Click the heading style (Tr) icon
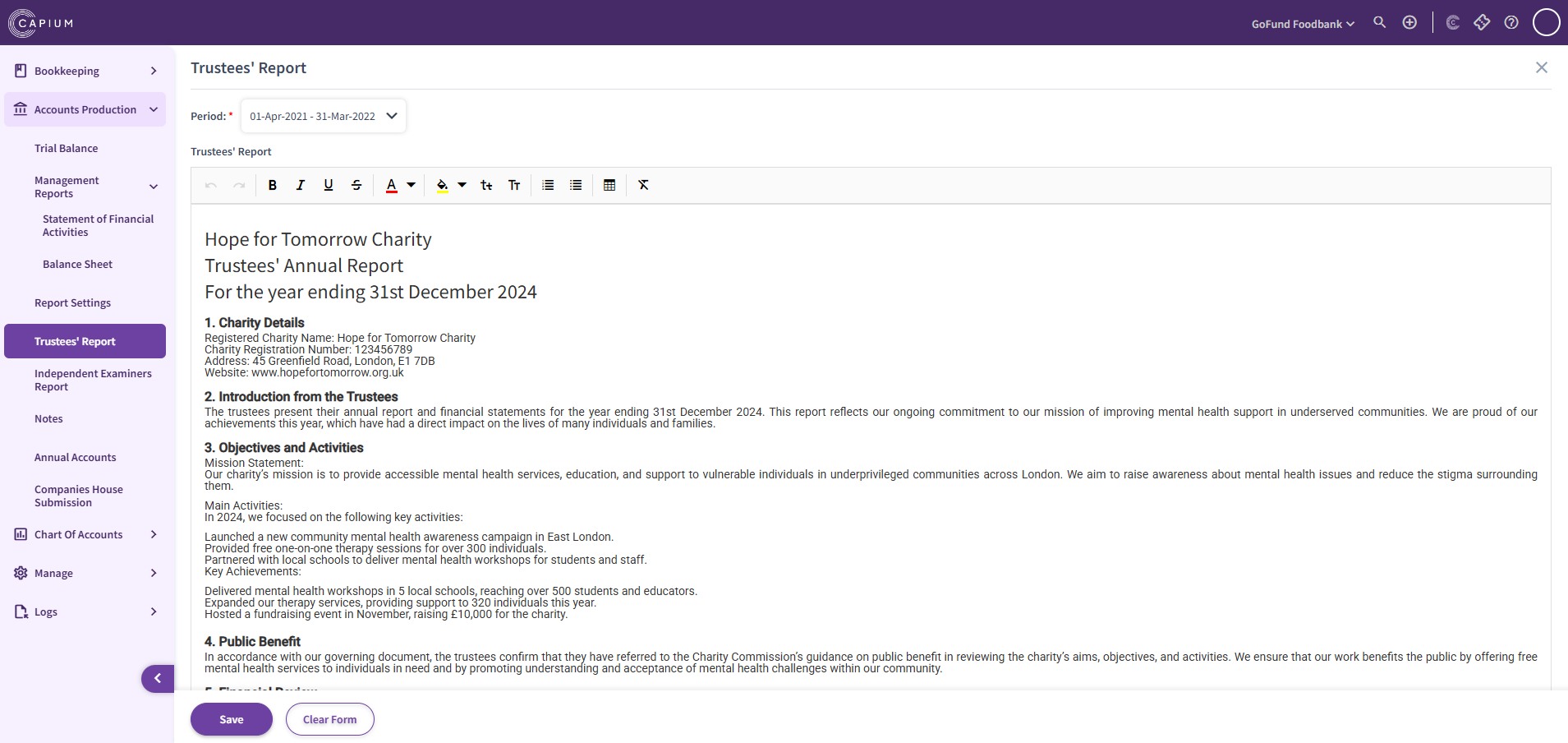The height and width of the screenshot is (743, 1568). point(514,185)
